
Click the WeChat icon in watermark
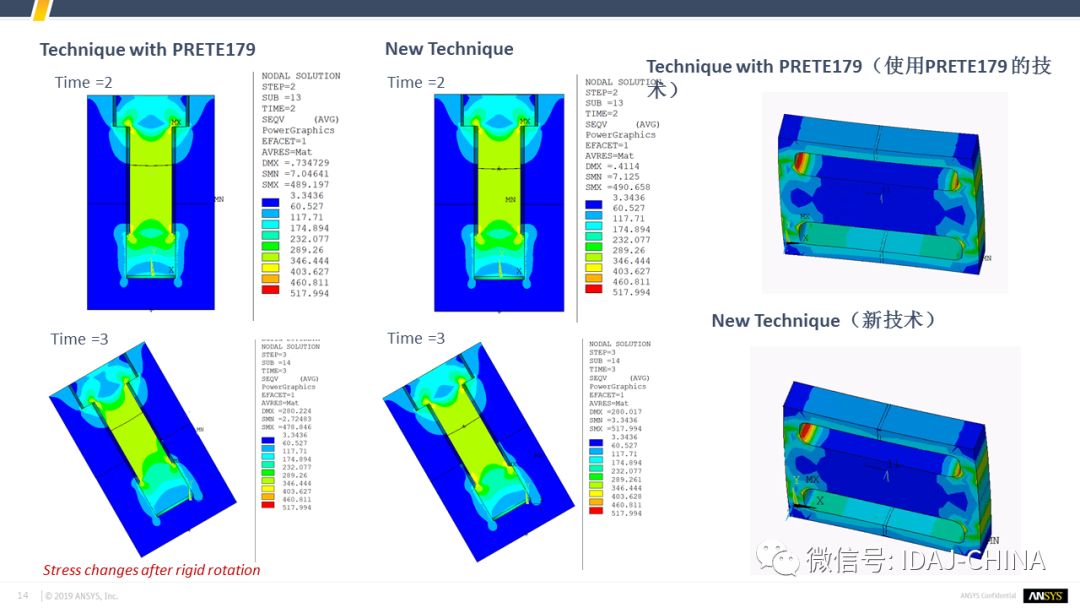pyautogui.click(x=778, y=558)
